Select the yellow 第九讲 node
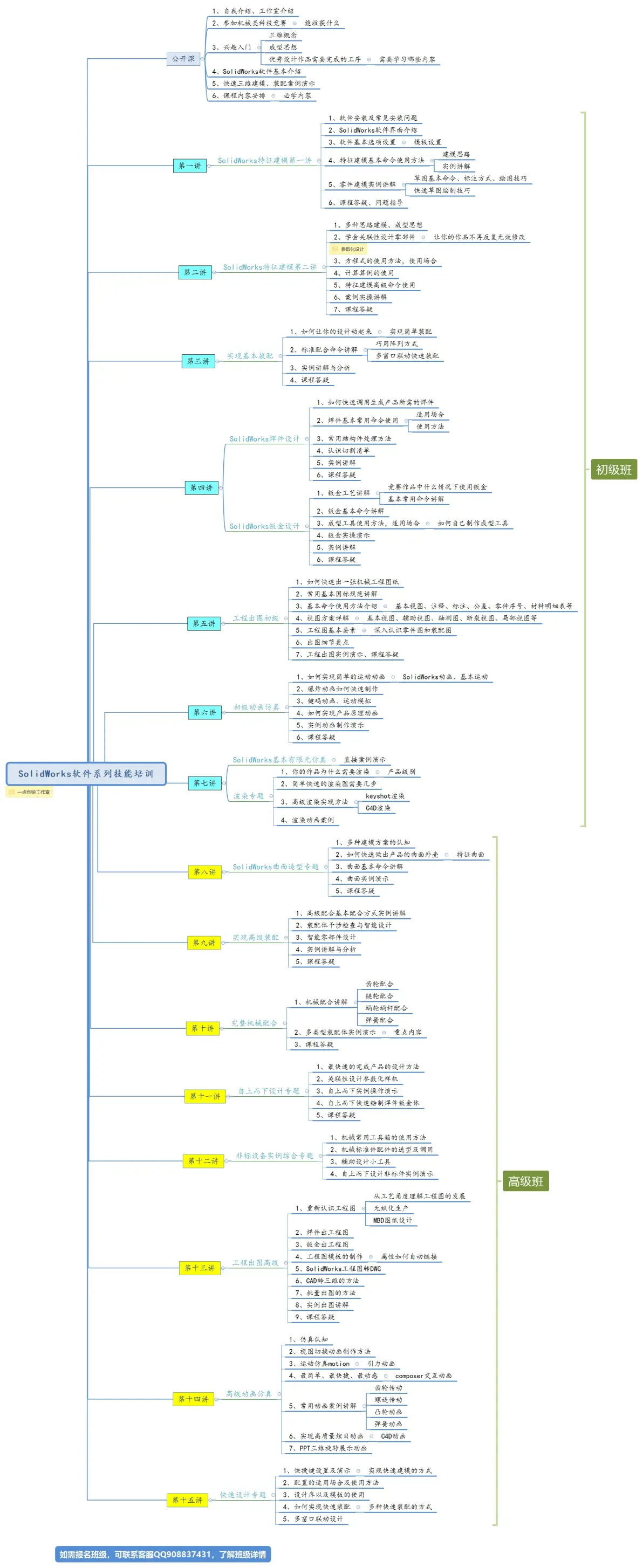The height and width of the screenshot is (1568, 643). (x=204, y=943)
